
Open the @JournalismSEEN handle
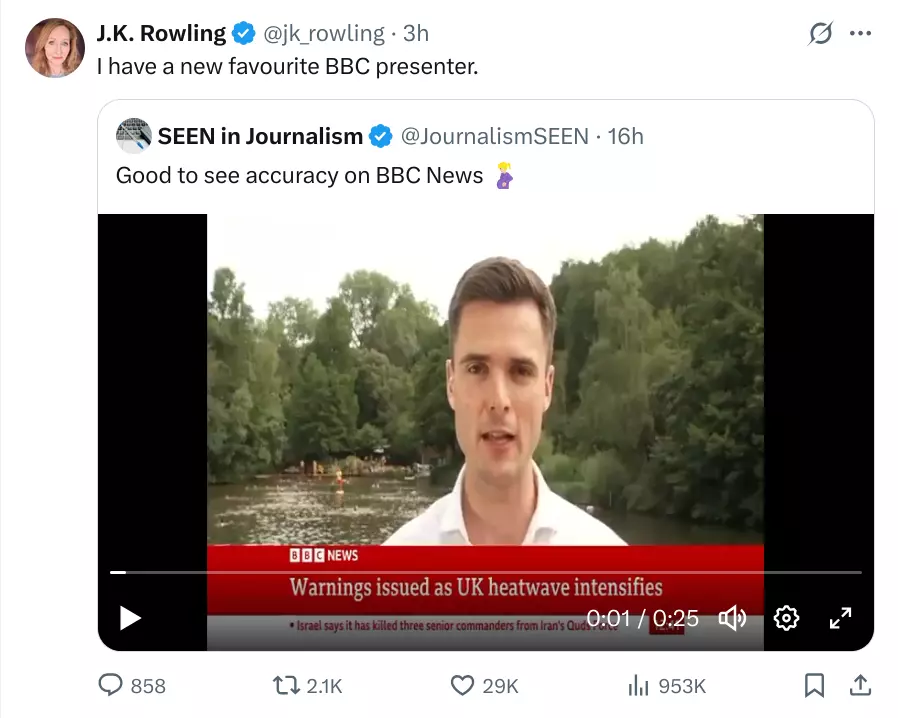tap(494, 136)
